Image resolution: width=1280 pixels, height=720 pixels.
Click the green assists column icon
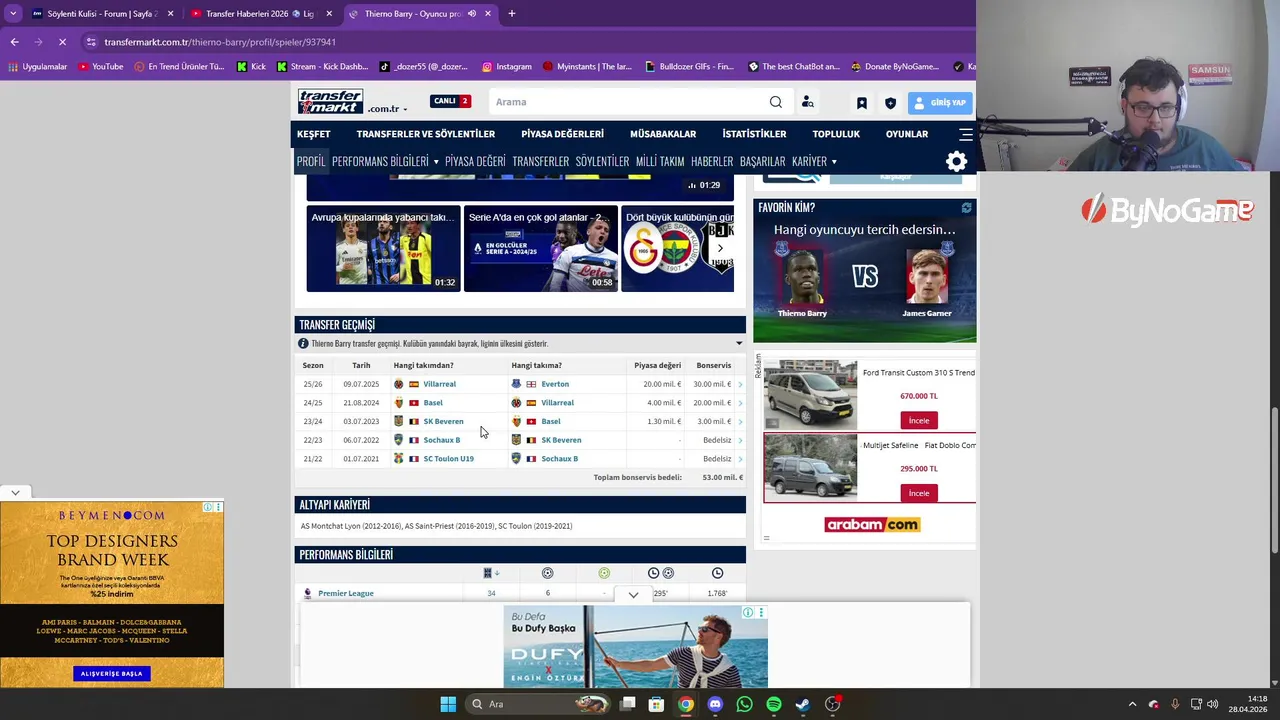click(x=604, y=573)
